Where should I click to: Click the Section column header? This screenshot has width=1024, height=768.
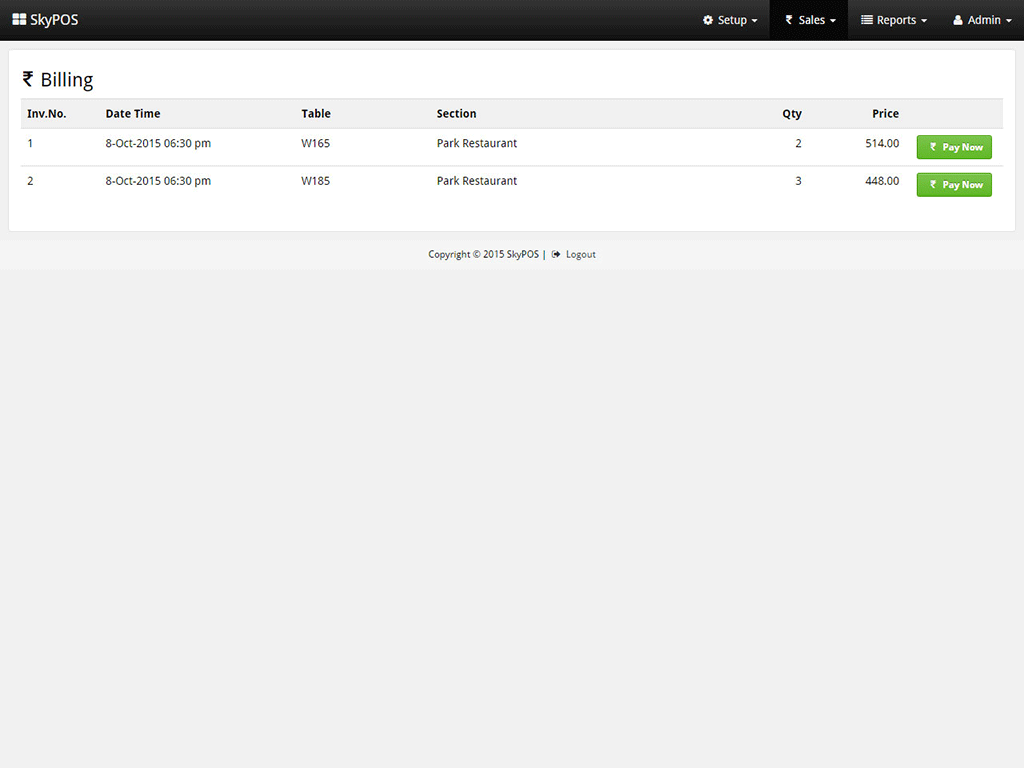click(x=456, y=114)
